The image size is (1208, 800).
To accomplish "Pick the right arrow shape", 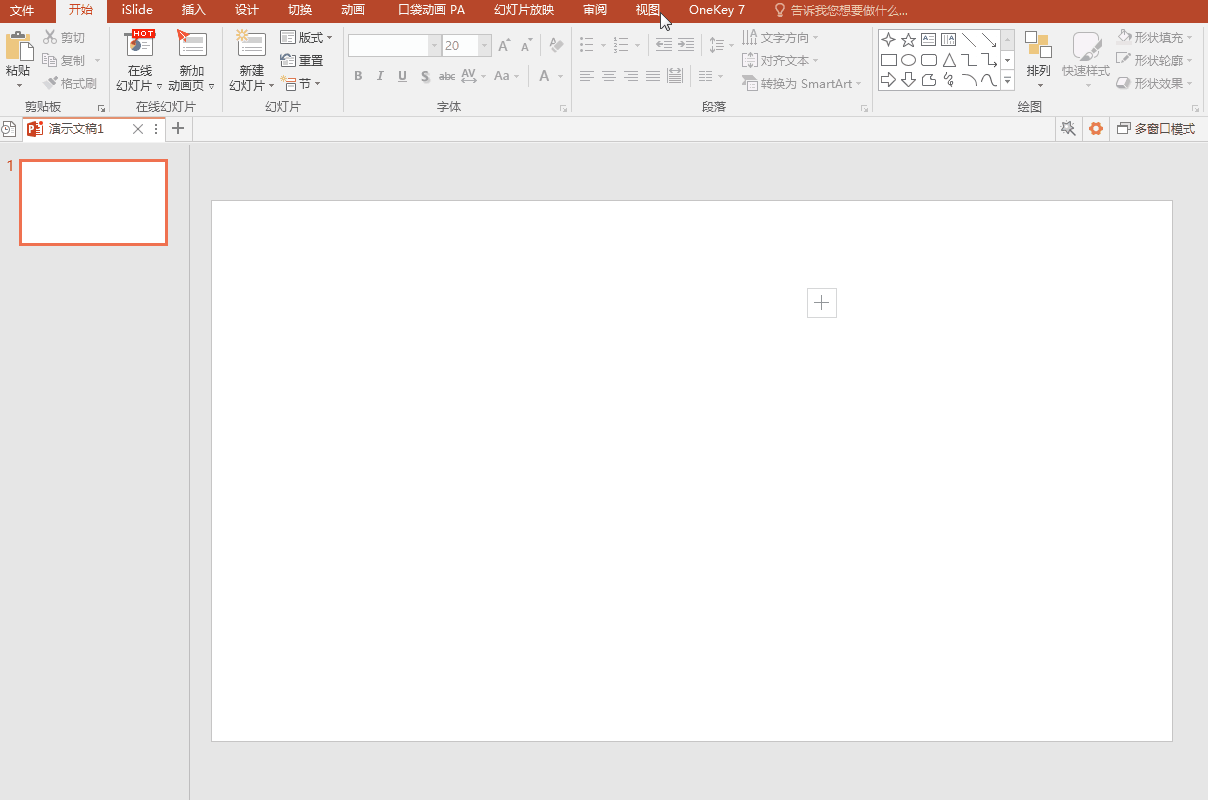I will (x=888, y=80).
